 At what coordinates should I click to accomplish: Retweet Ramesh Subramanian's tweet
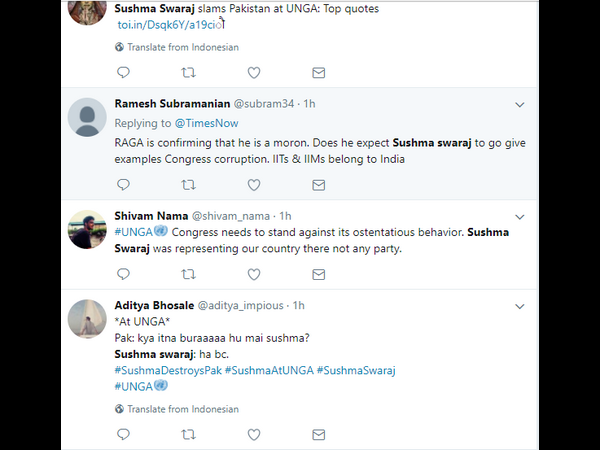pos(188,184)
